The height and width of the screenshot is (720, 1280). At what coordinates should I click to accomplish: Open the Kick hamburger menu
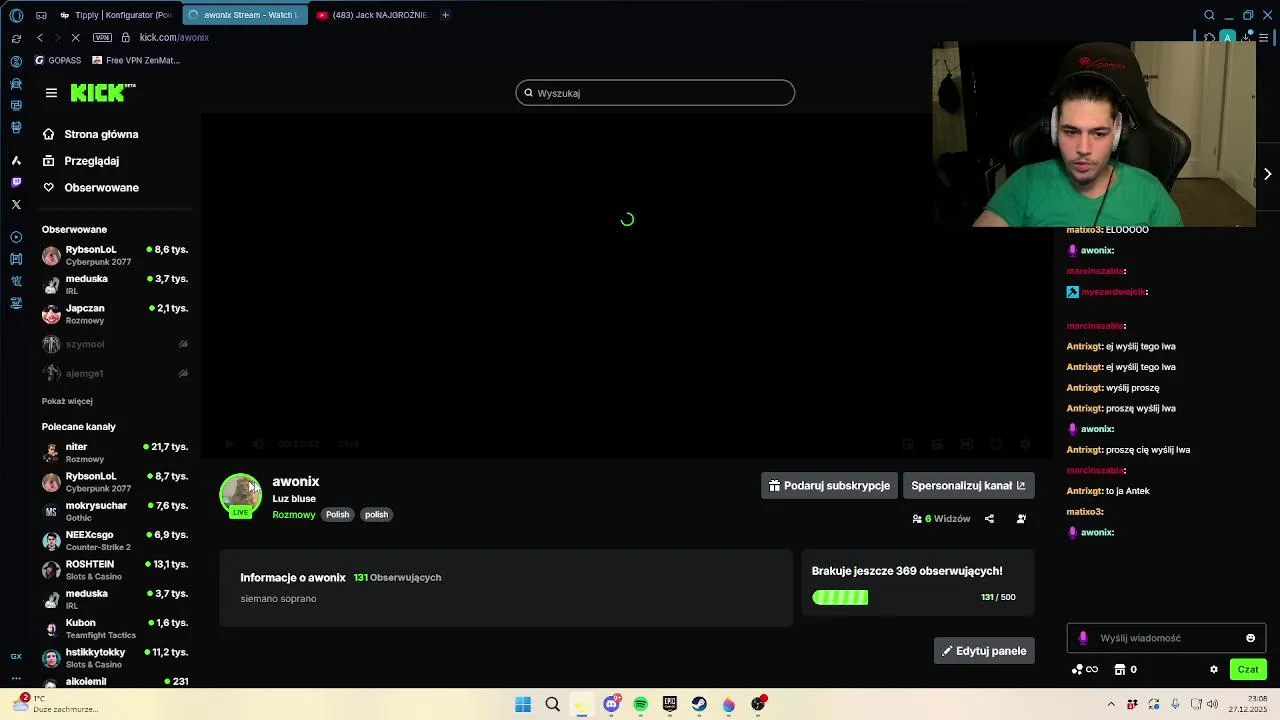[51, 93]
